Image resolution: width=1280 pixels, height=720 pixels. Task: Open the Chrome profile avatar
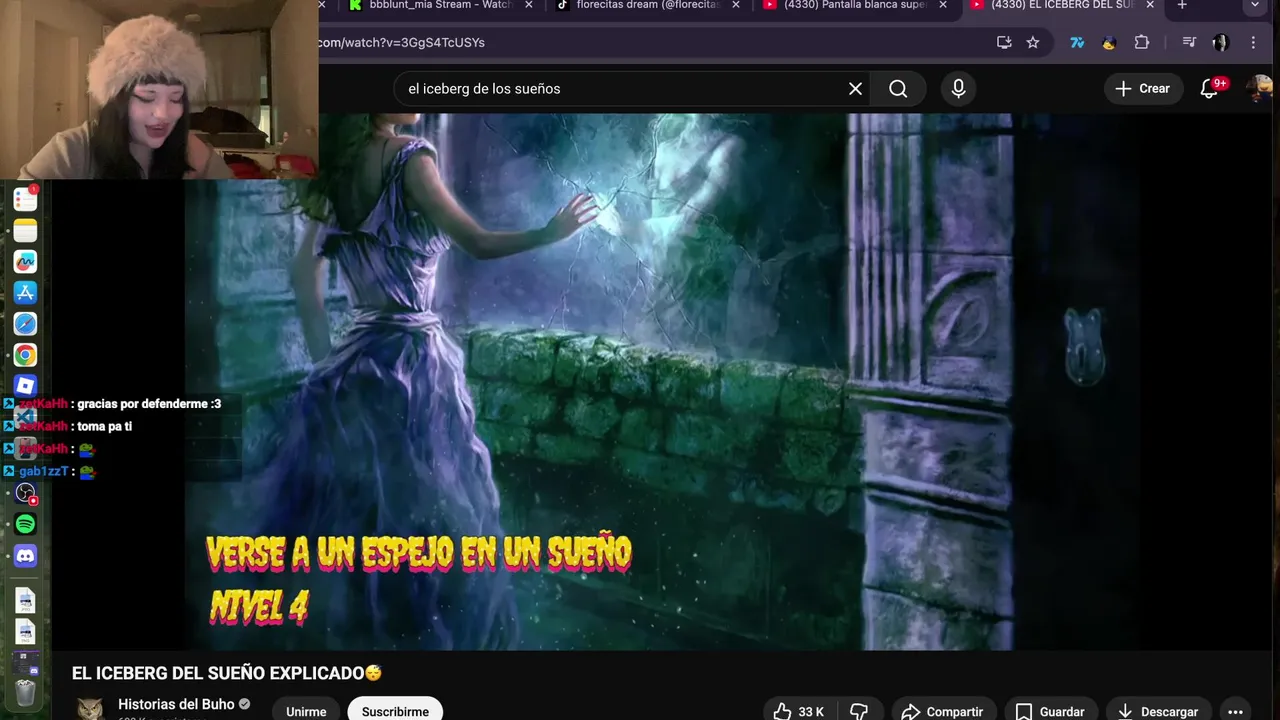point(1220,42)
